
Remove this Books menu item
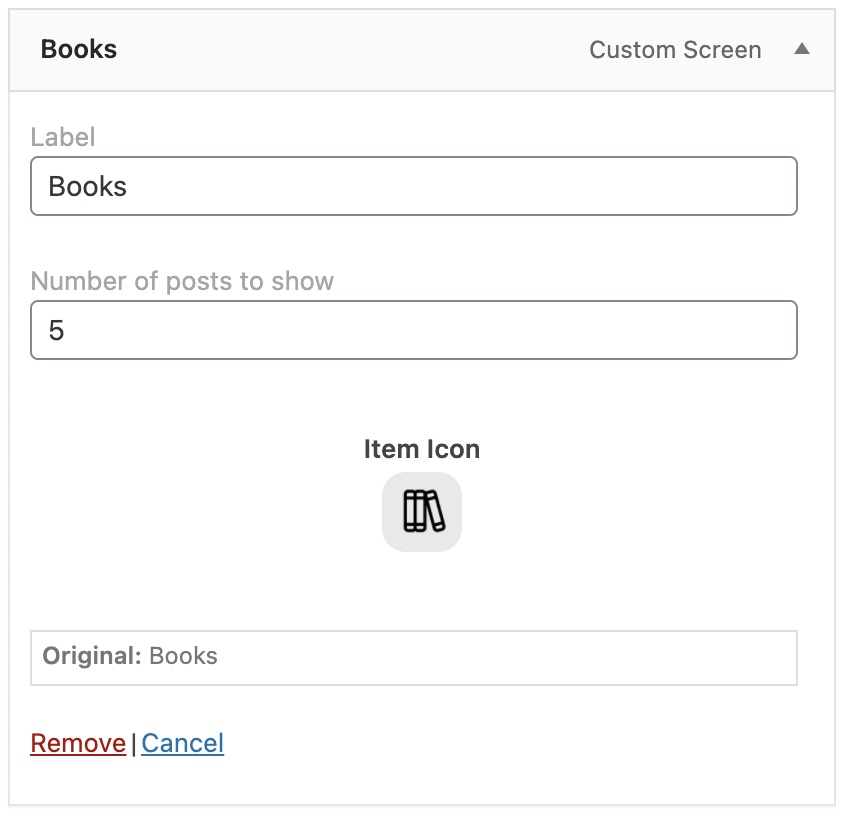(x=78, y=743)
